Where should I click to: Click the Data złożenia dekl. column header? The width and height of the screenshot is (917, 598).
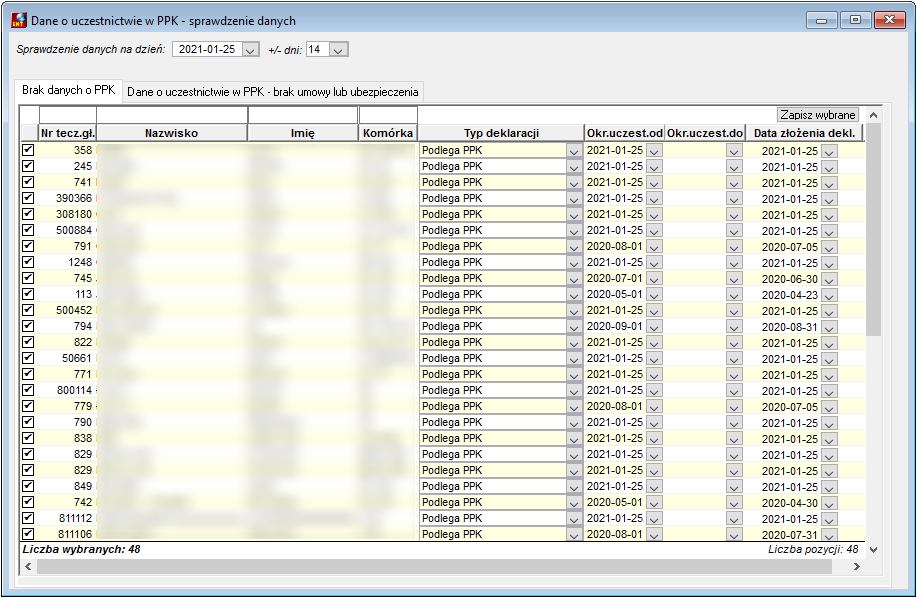click(804, 133)
